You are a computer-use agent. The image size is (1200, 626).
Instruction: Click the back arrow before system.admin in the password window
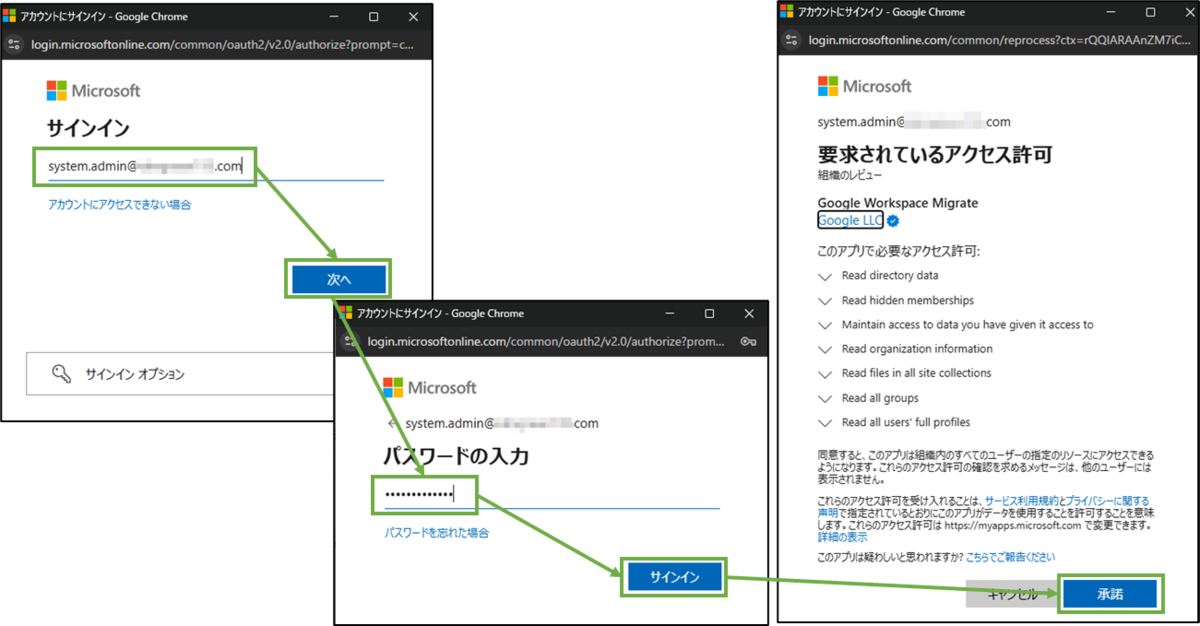pos(392,423)
